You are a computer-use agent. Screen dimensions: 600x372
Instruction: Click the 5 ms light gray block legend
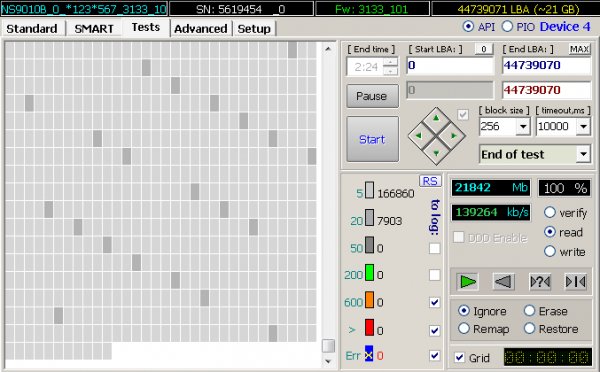click(x=369, y=190)
